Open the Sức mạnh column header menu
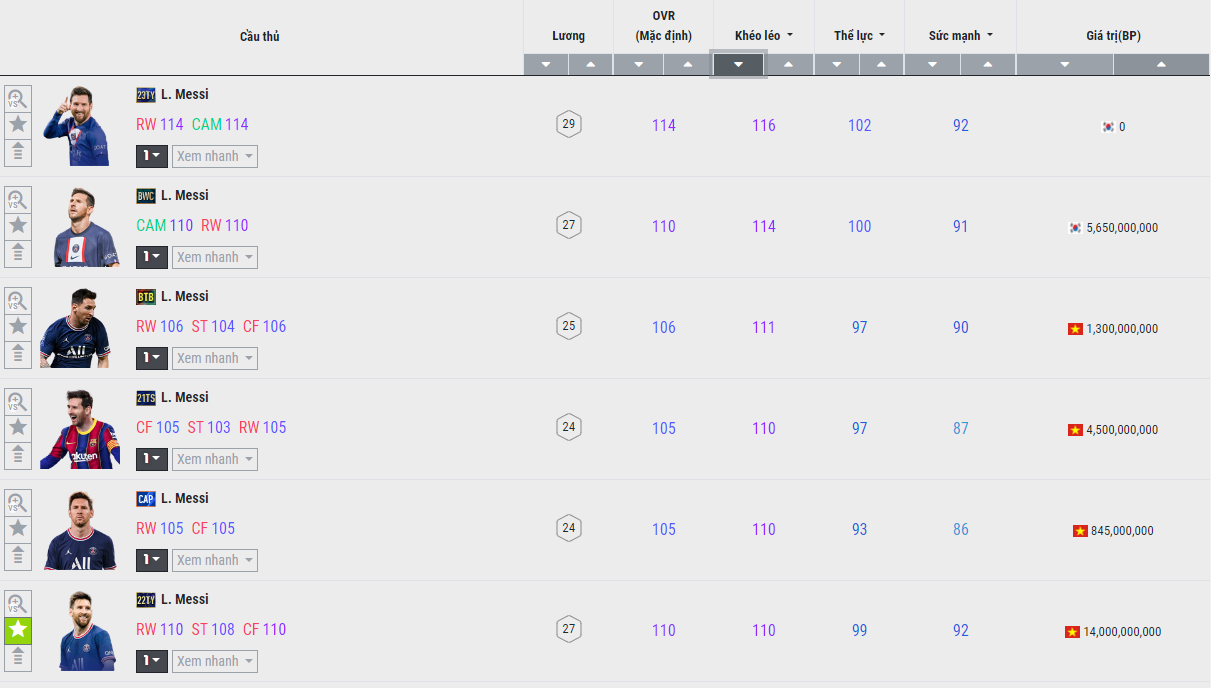Viewport: 1211px width, 688px height. [x=960, y=36]
